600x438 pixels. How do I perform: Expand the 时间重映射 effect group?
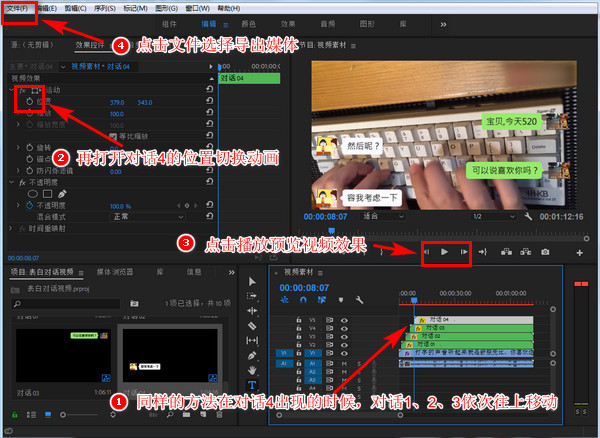click(x=11, y=228)
